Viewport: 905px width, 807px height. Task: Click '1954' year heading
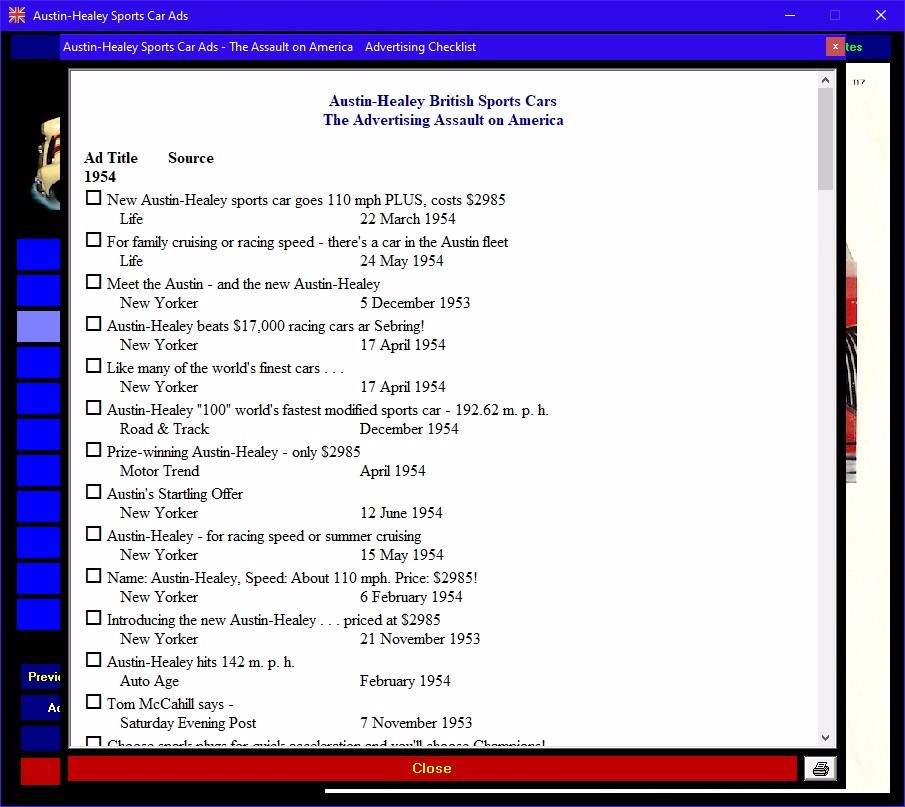click(x=100, y=177)
